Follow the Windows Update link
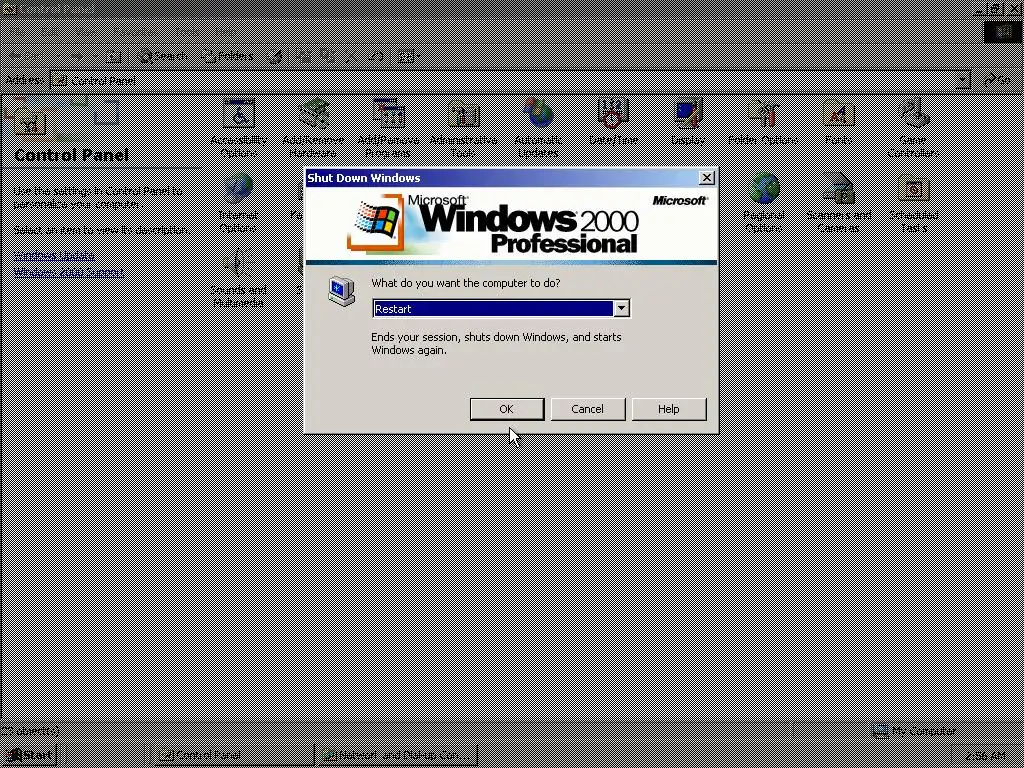This screenshot has width=1024, height=768. click(54, 255)
